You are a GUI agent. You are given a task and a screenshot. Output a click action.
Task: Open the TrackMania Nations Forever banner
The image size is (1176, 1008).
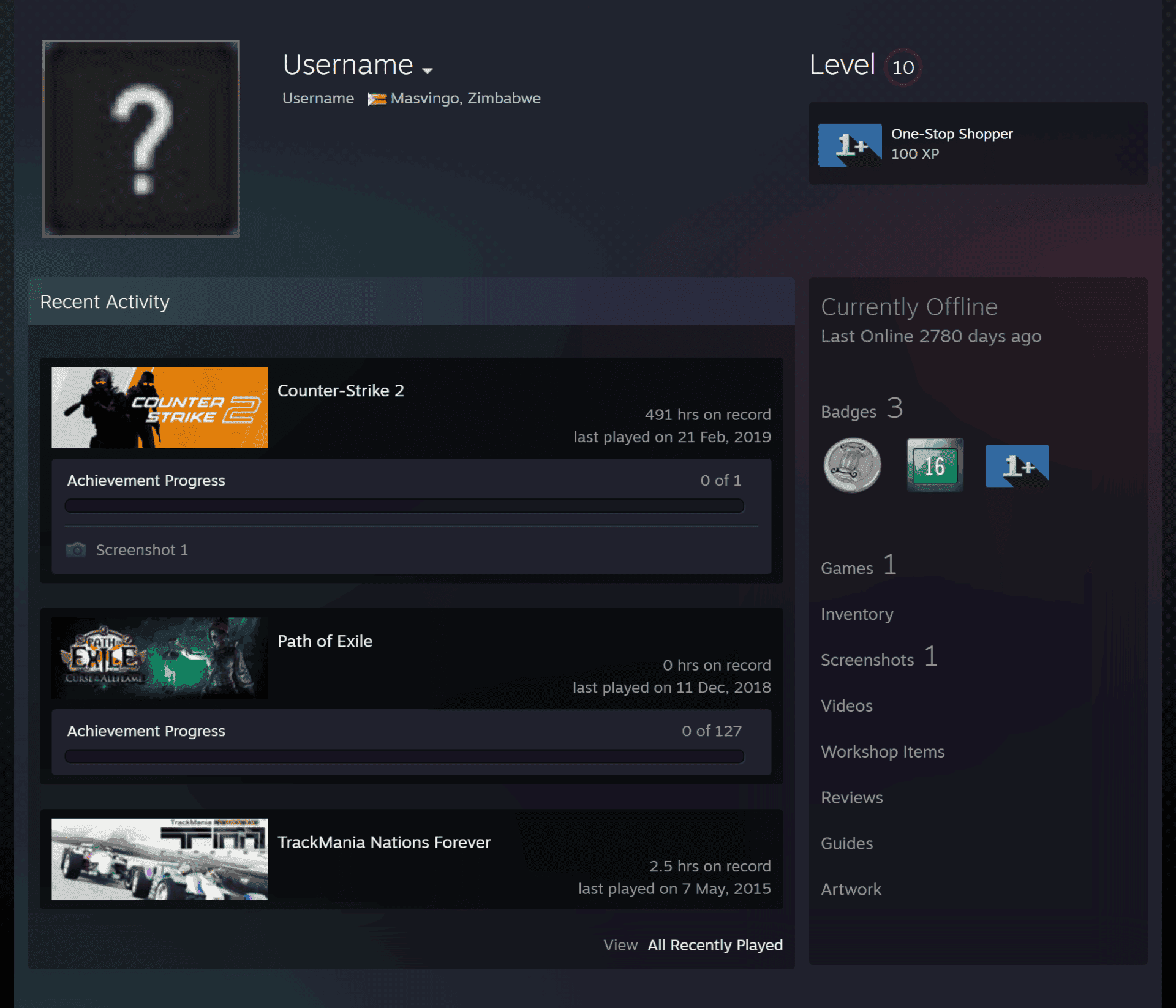tap(160, 859)
